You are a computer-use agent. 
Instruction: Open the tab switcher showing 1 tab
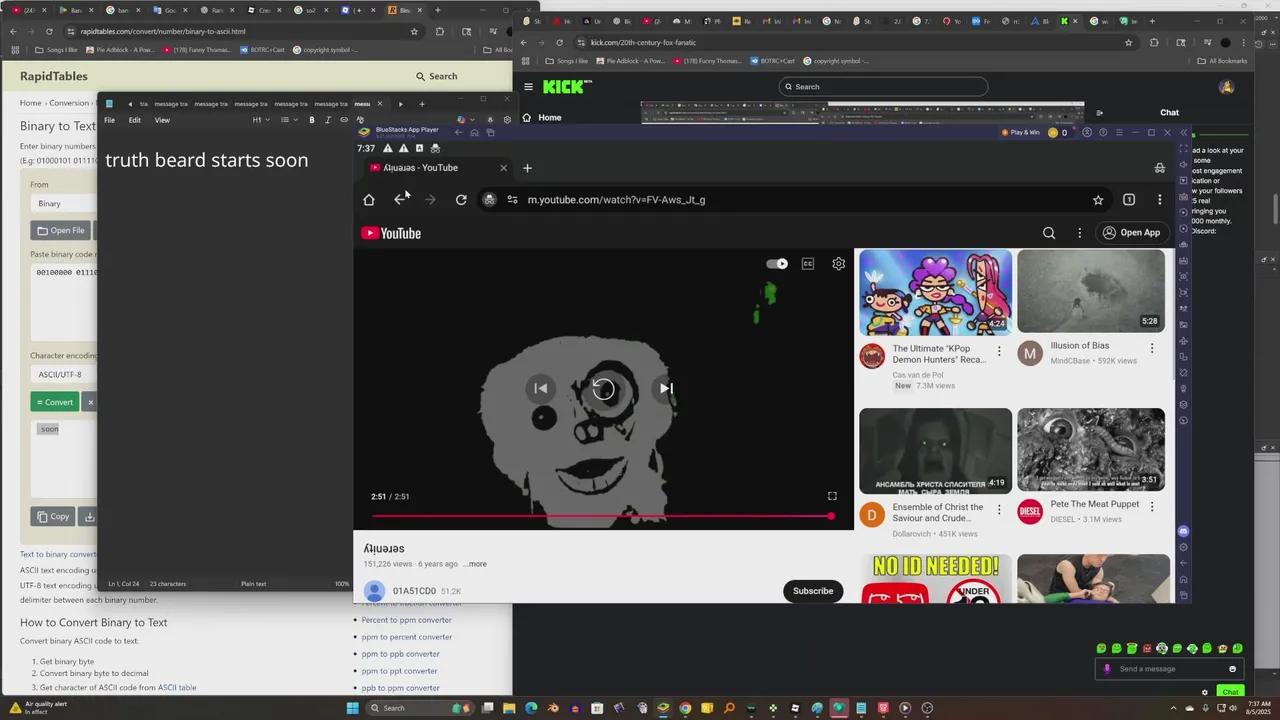(x=1129, y=200)
